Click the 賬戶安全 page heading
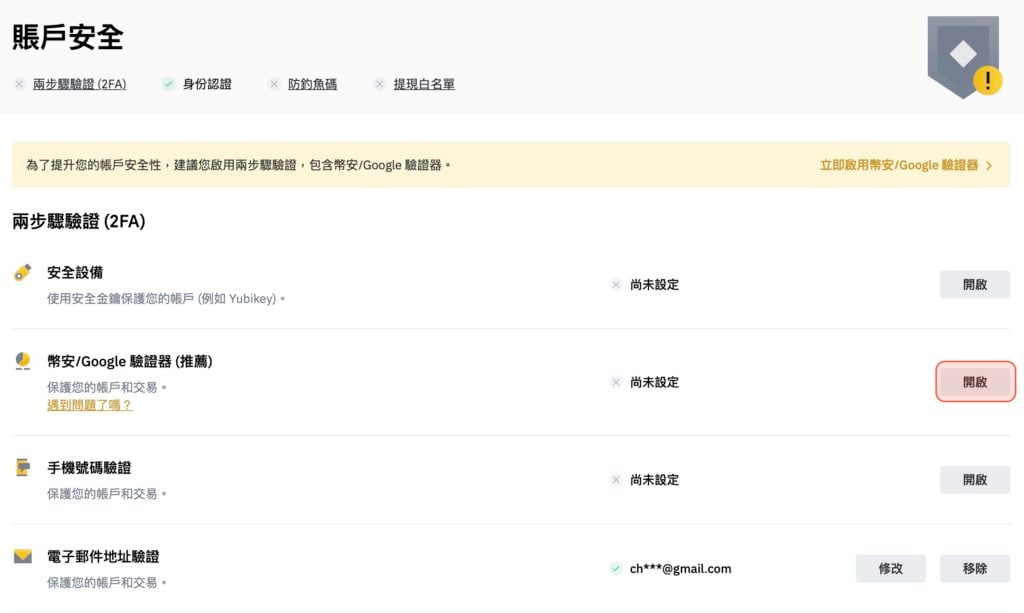 pos(68,37)
